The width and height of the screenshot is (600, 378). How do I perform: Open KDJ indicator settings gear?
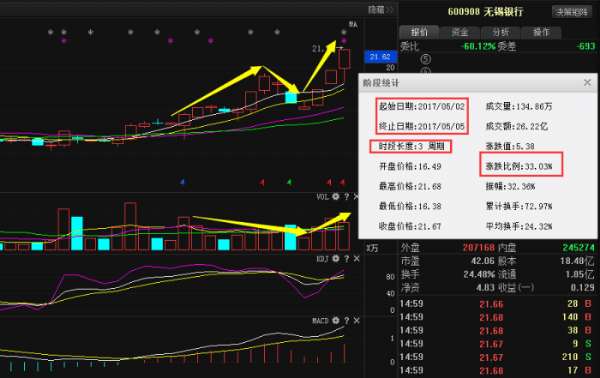click(x=336, y=259)
